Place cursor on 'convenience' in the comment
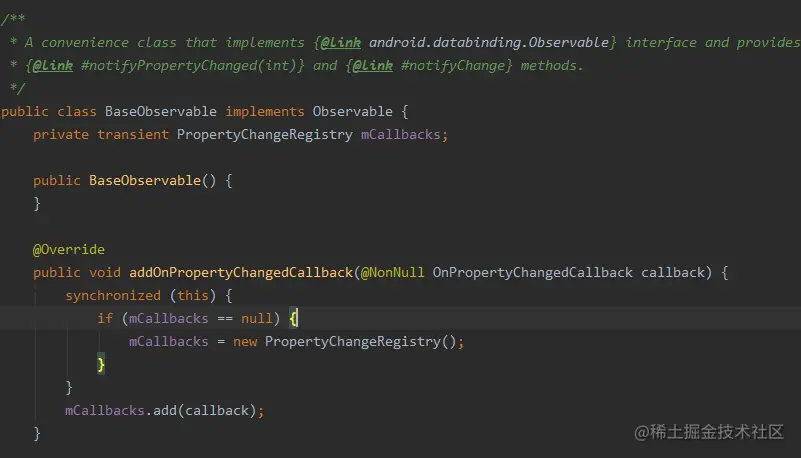 click(x=85, y=42)
